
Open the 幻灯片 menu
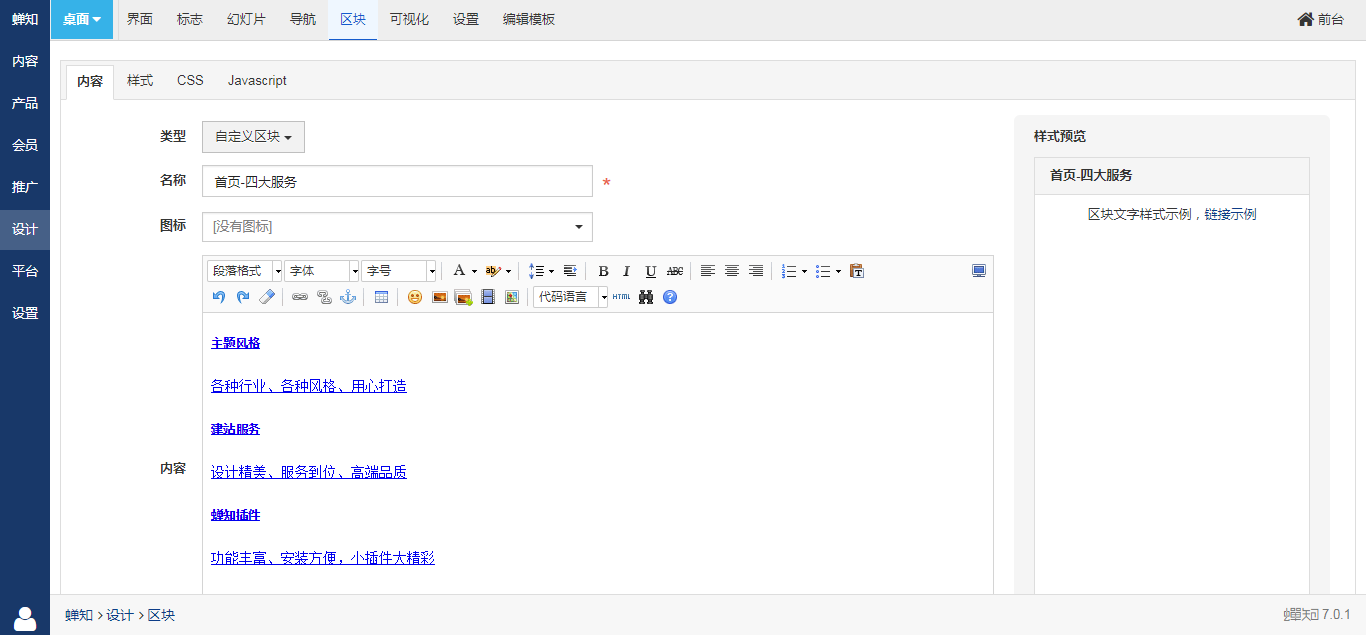pyautogui.click(x=246, y=19)
